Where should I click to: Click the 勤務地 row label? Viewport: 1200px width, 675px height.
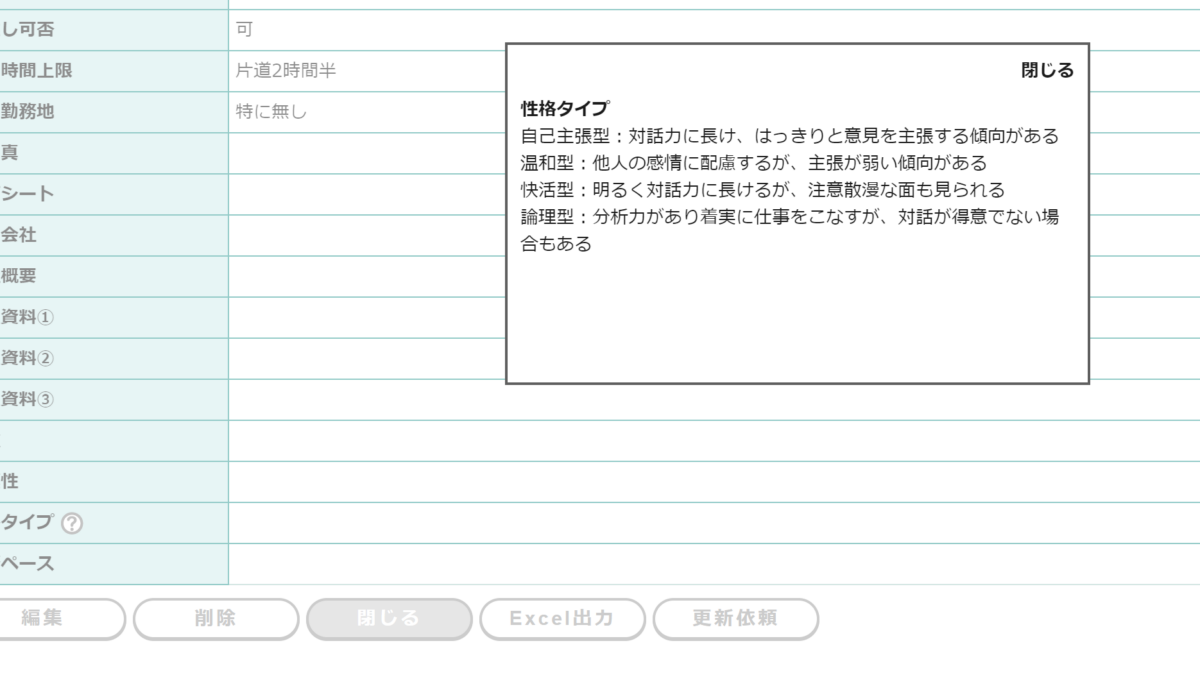[x=28, y=112]
